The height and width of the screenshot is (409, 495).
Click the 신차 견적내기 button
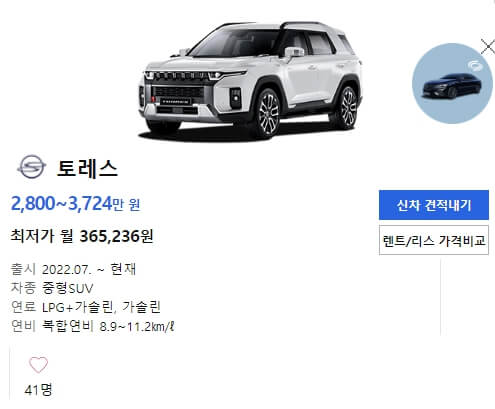[434, 205]
